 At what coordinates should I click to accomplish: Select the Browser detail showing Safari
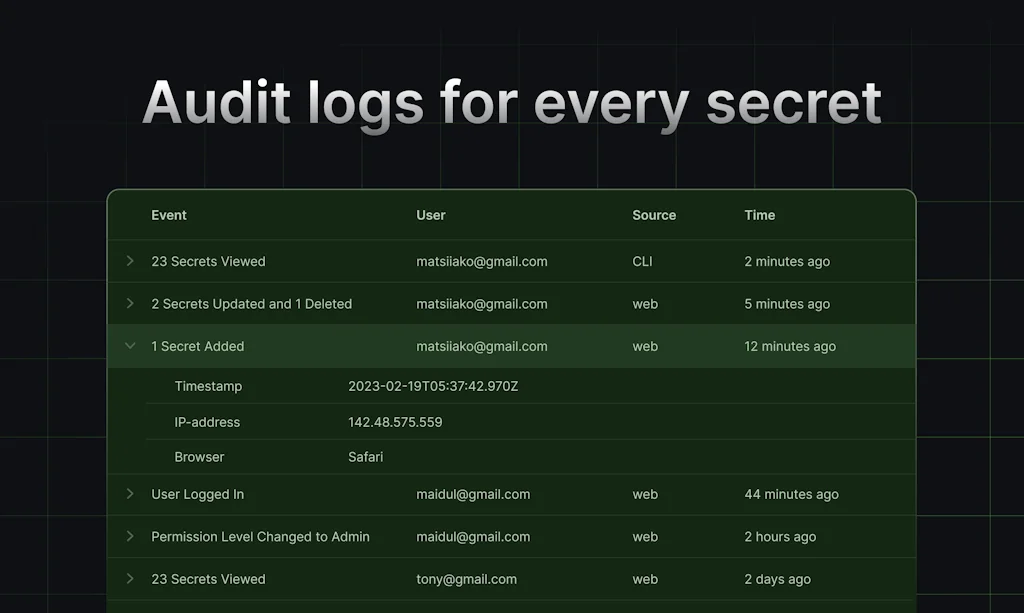tap(365, 457)
